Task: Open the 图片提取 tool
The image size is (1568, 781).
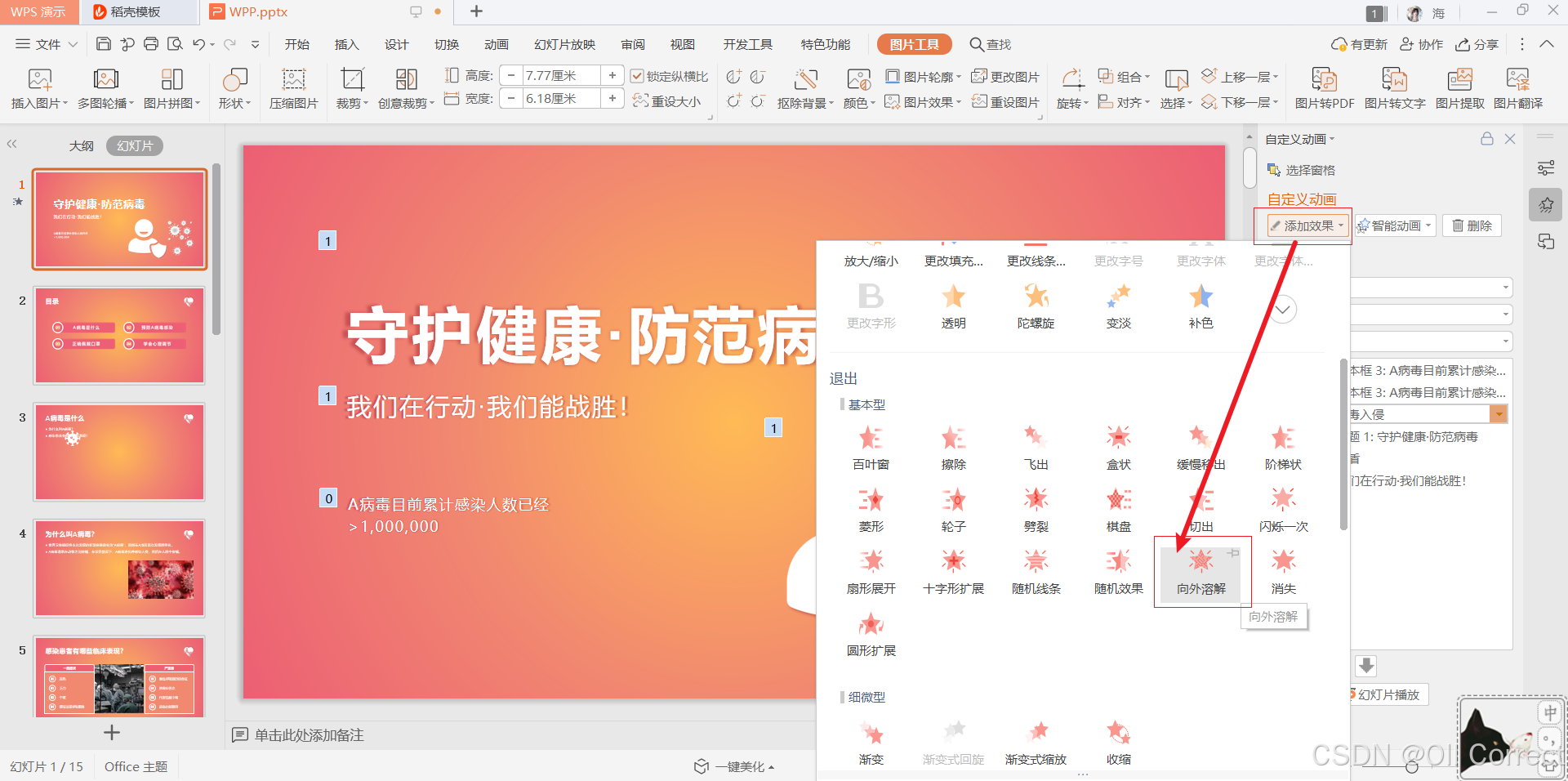Action: (x=1459, y=88)
